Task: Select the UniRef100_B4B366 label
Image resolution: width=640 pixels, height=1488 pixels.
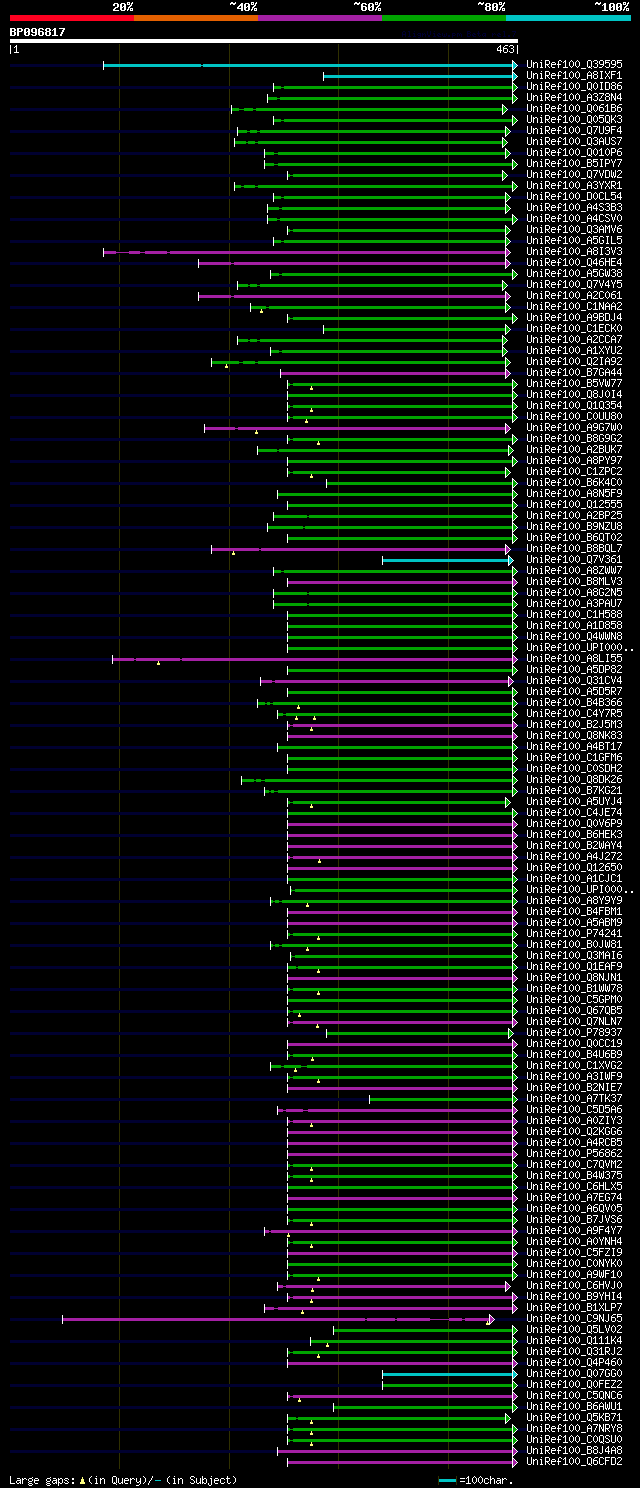Action: coord(574,702)
